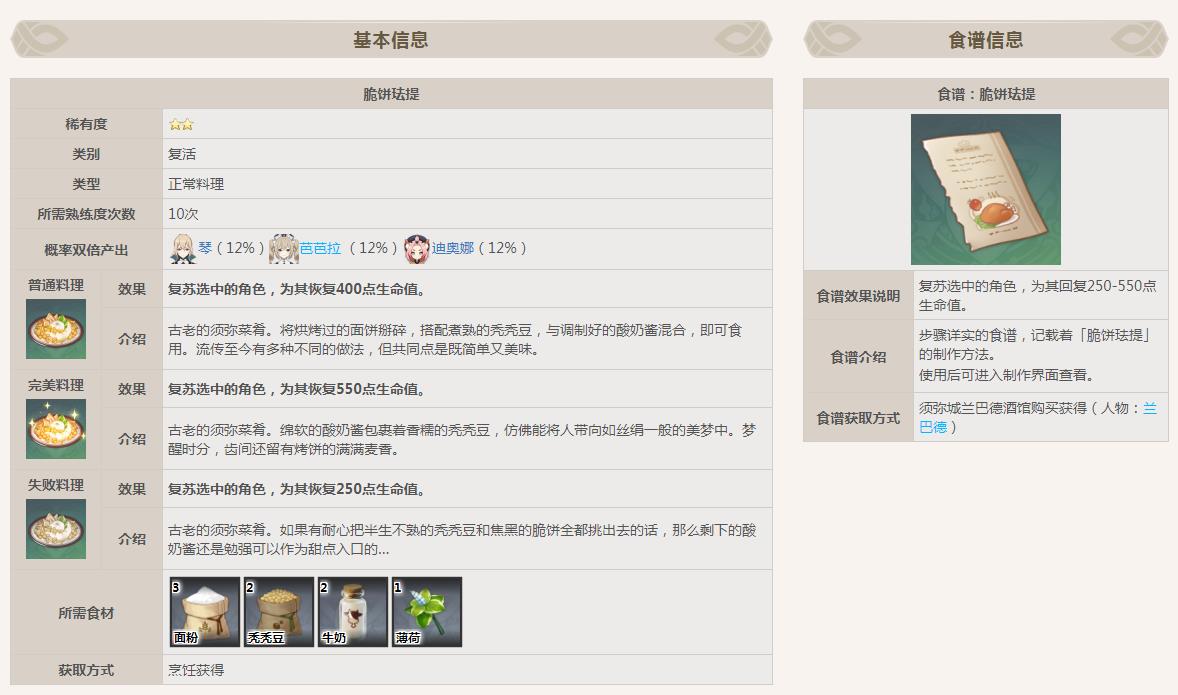1178x695 pixels.
Task: Select the 秃秃豆 bean ingredient icon
Action: 279,612
